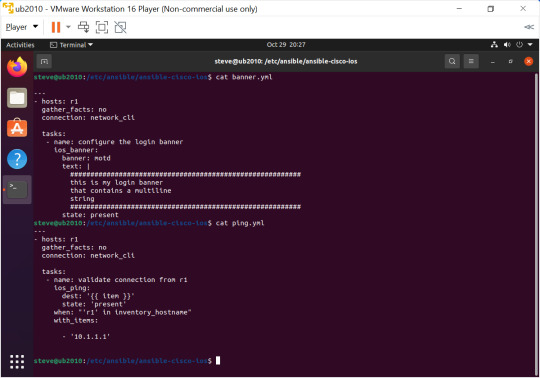Click 'state: present' line in banner playbook
The height and width of the screenshot is (378, 540).
click(90, 215)
